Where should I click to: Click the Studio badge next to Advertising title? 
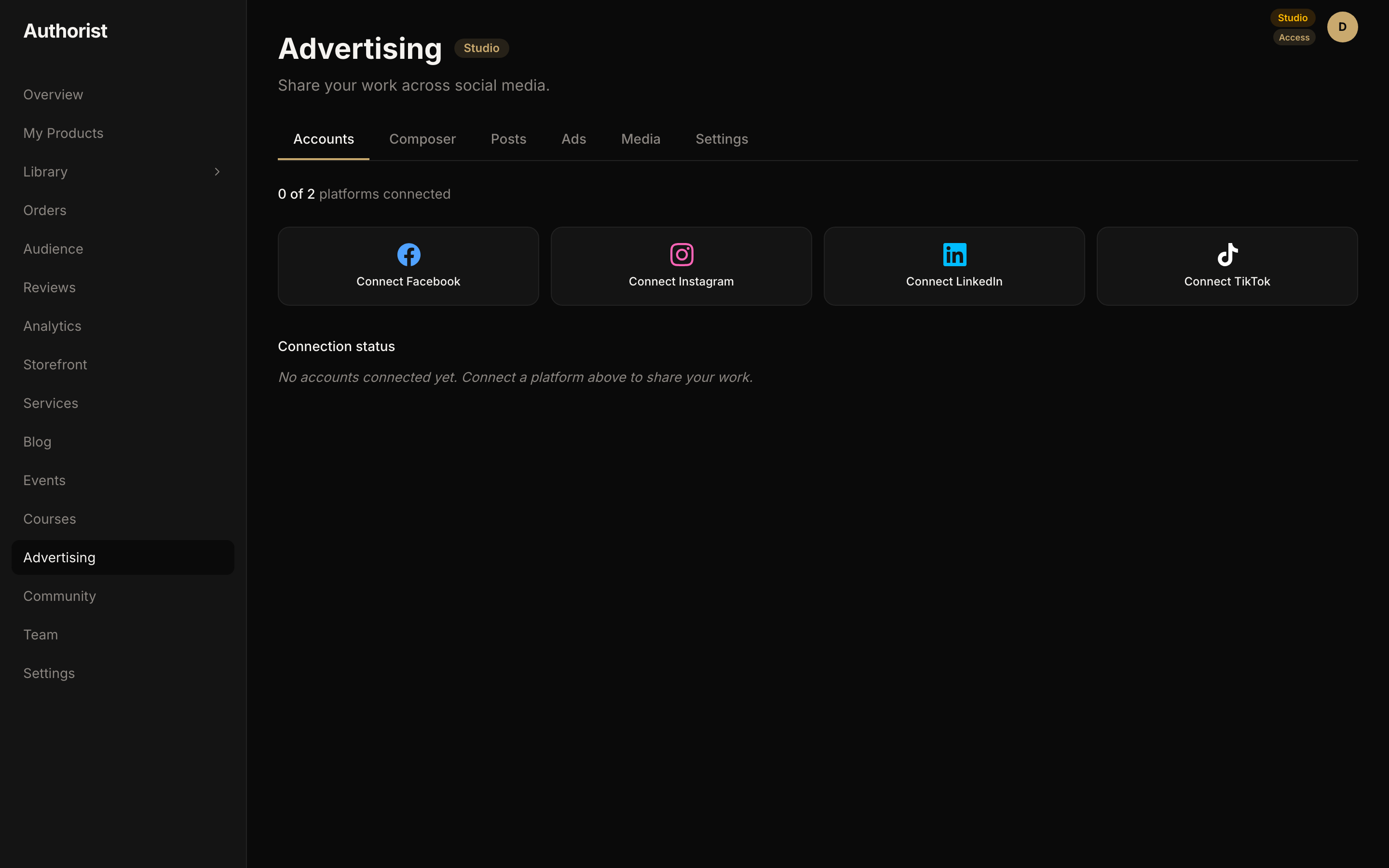point(481,48)
